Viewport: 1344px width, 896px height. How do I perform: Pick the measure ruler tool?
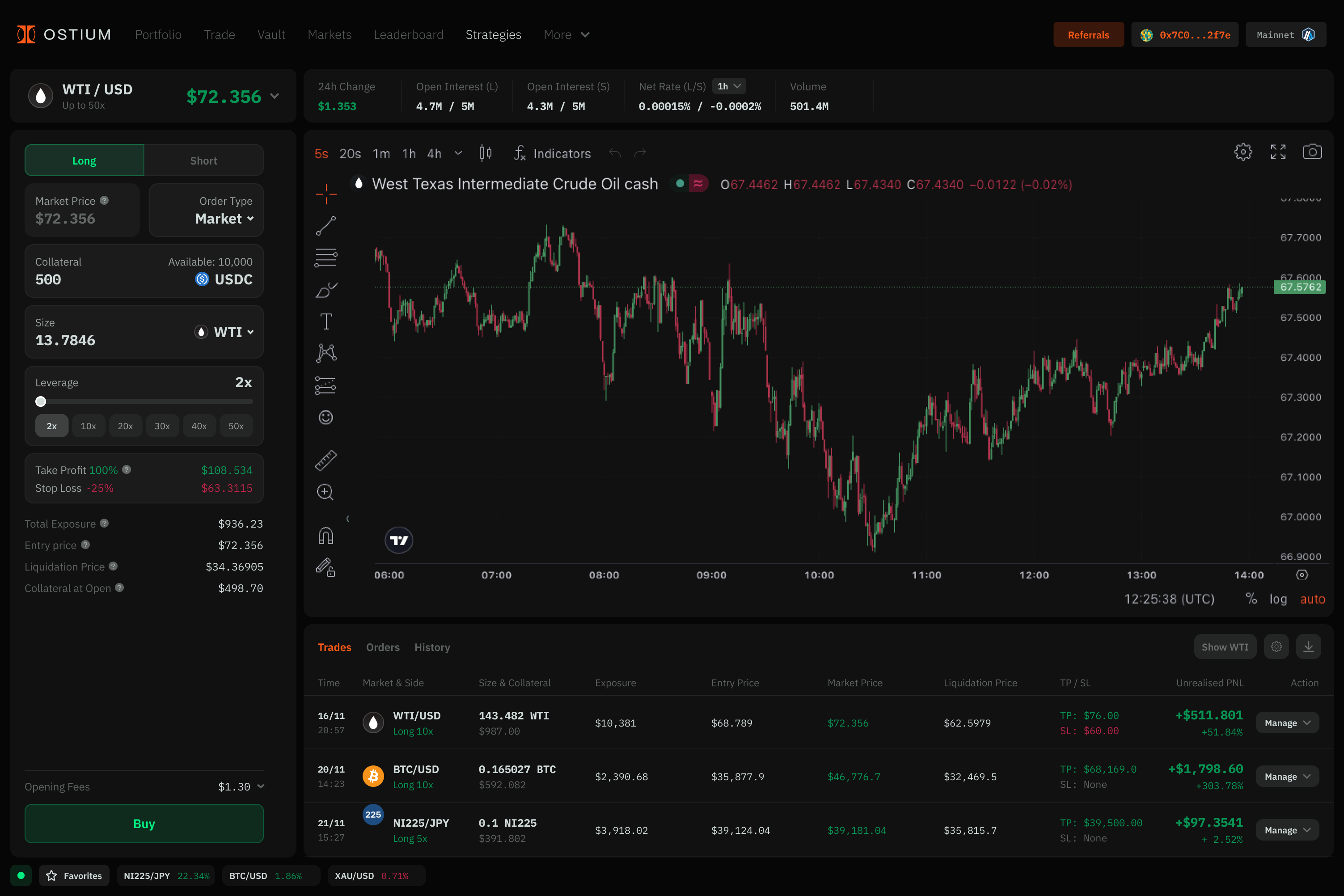point(325,461)
